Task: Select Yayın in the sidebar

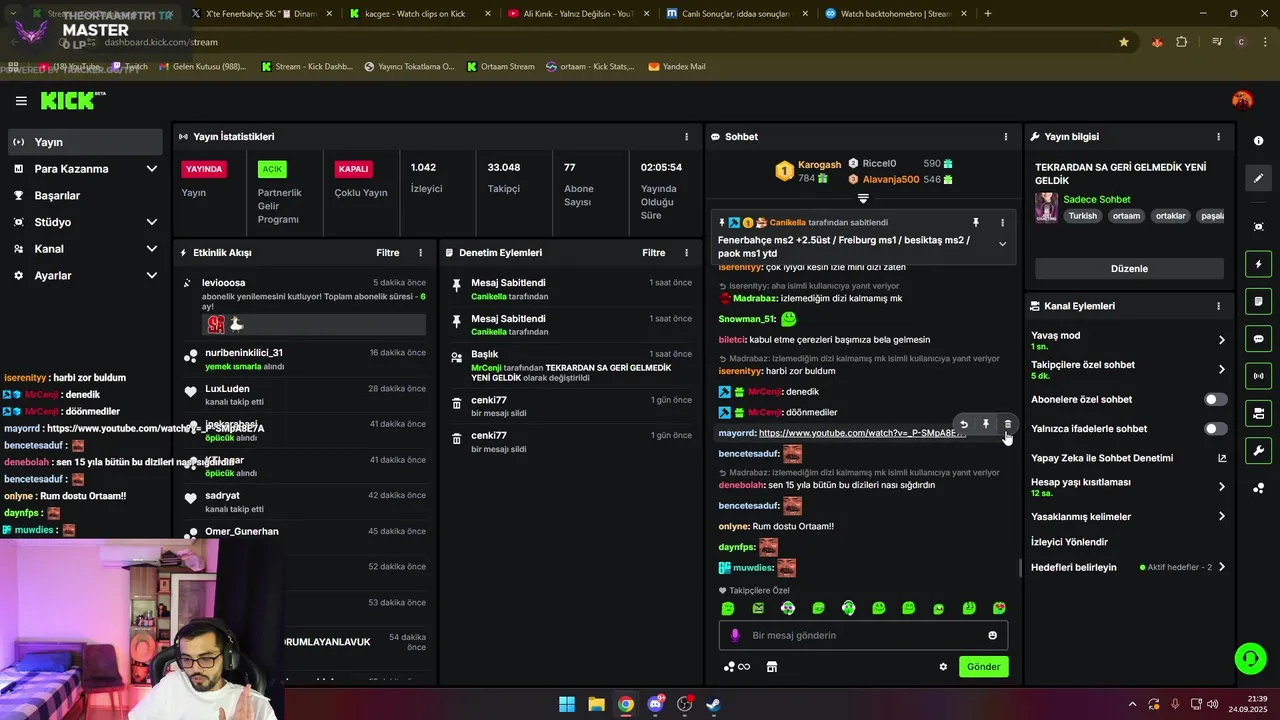Action: point(84,142)
